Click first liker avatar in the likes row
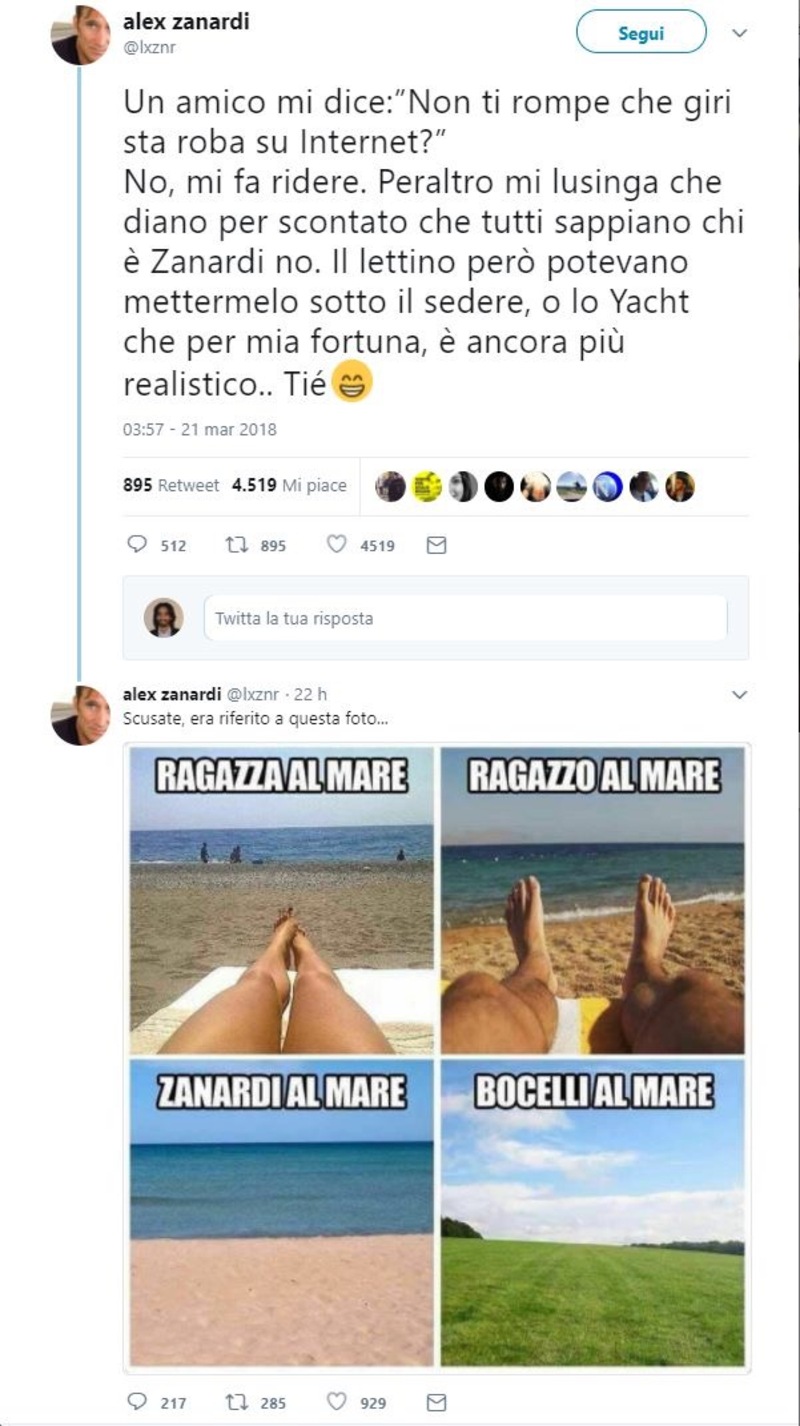Screen dimensions: 800x1426 391,486
